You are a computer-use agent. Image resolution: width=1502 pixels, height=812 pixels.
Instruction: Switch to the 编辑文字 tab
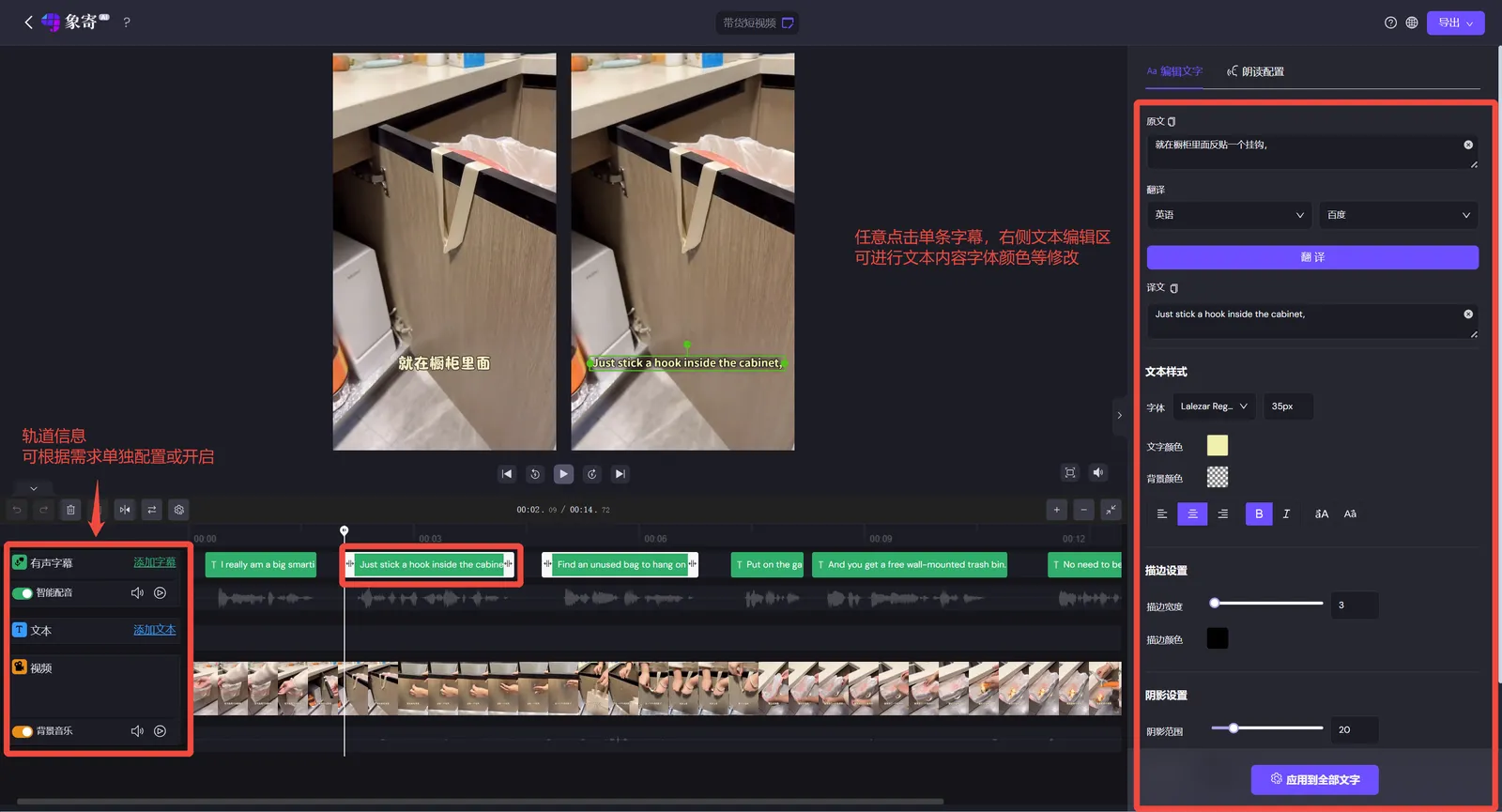1174,71
